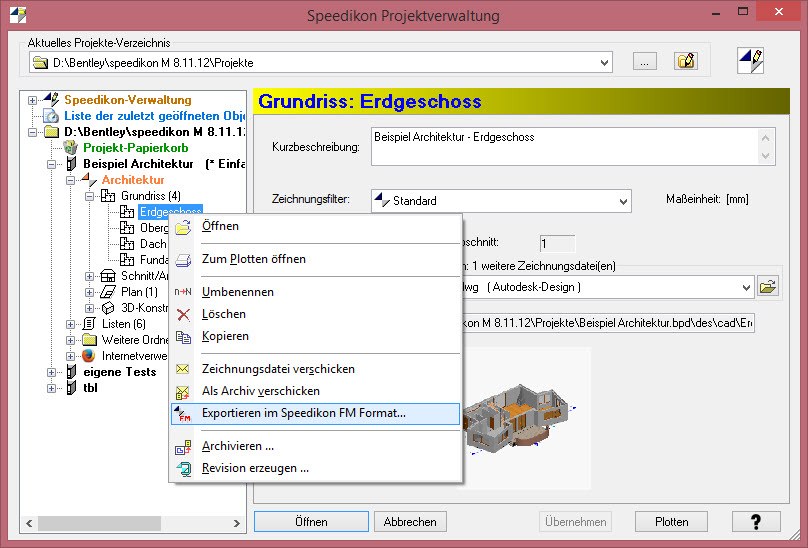Click the rename icon beside Umbenennen
Screen dimensions: 808x548
pyautogui.click(x=183, y=292)
